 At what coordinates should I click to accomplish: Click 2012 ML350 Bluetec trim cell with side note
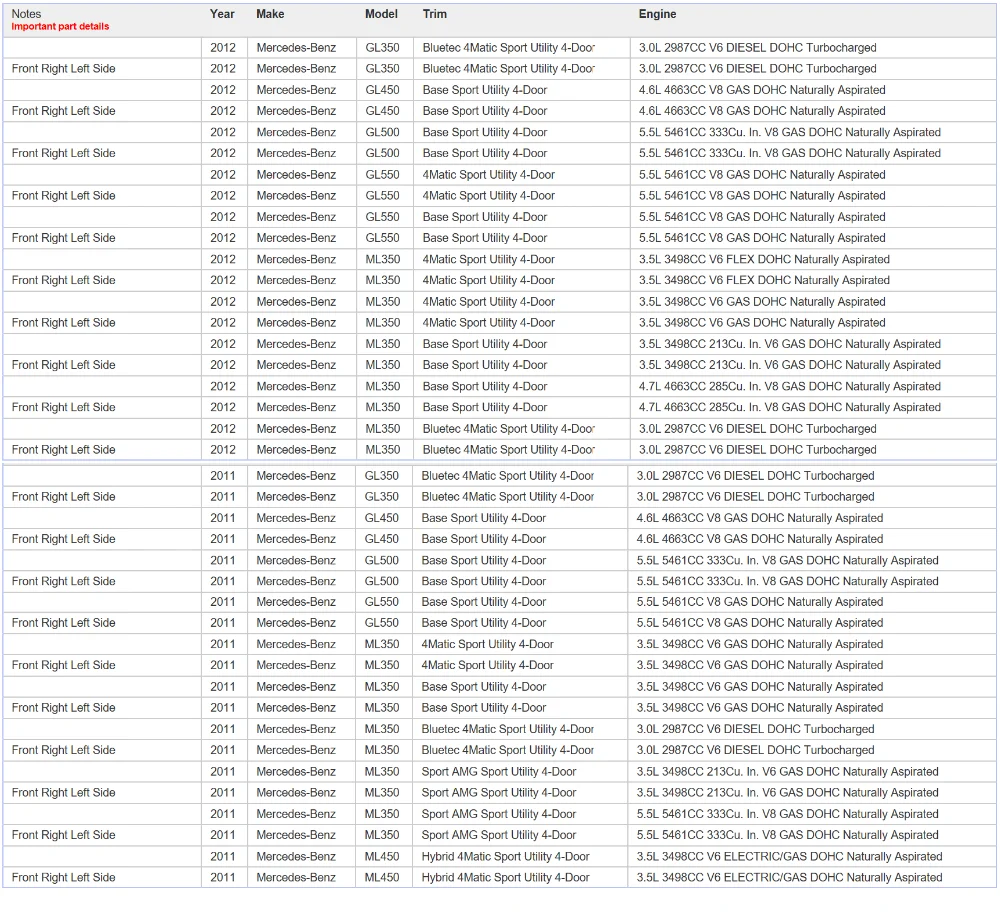[508, 450]
